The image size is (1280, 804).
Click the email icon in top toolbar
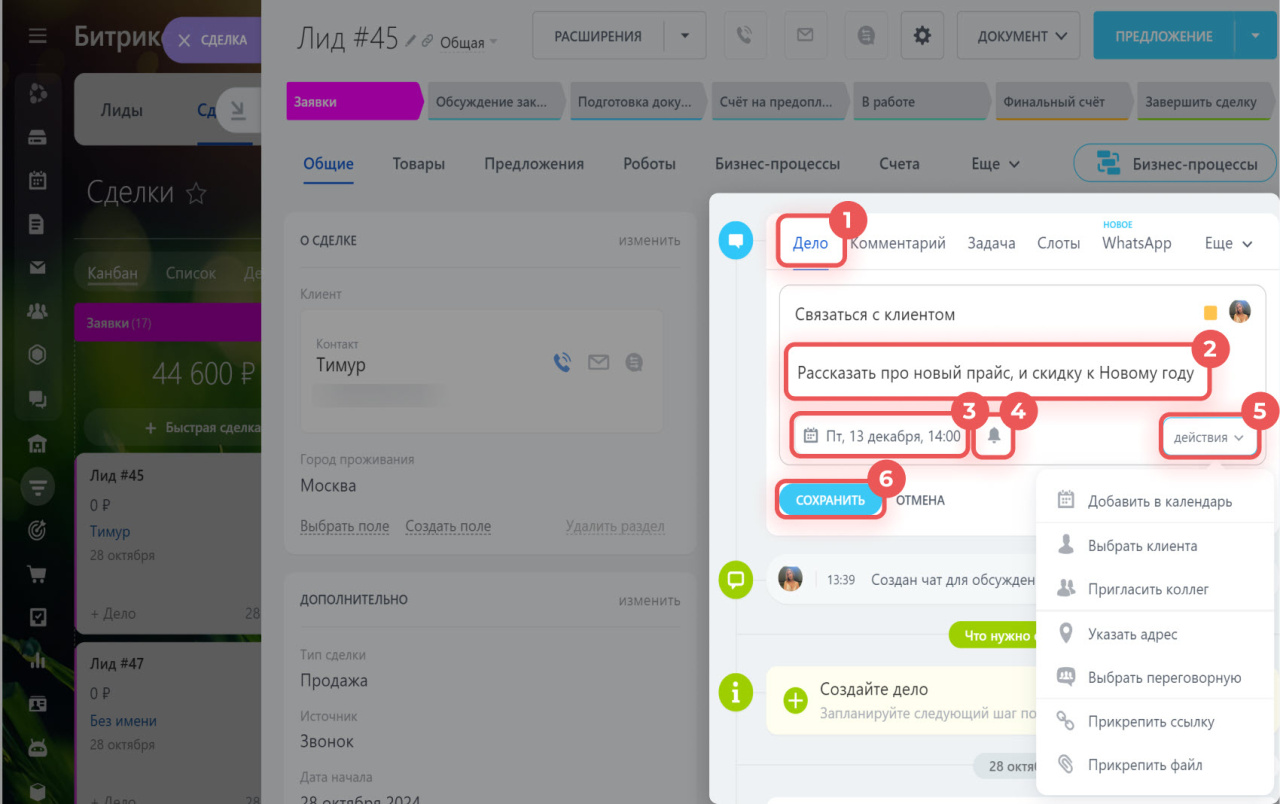(805, 36)
